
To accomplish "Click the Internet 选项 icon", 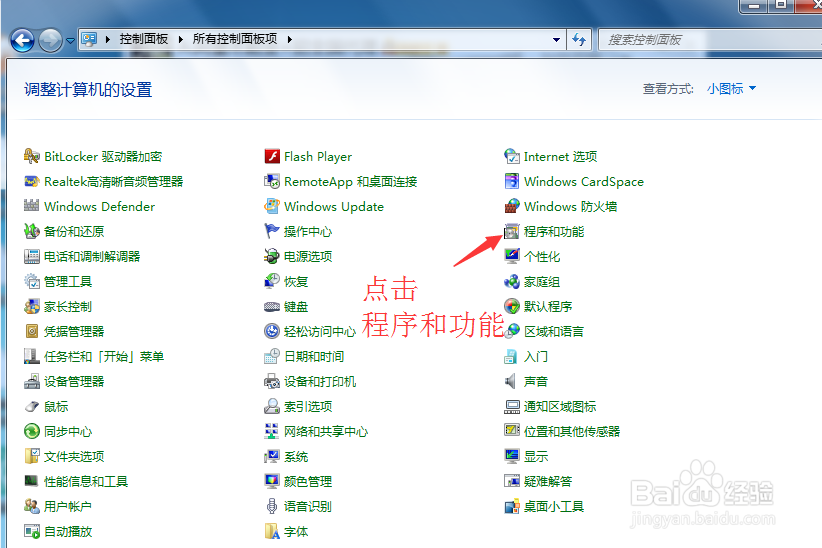I will pos(512,156).
